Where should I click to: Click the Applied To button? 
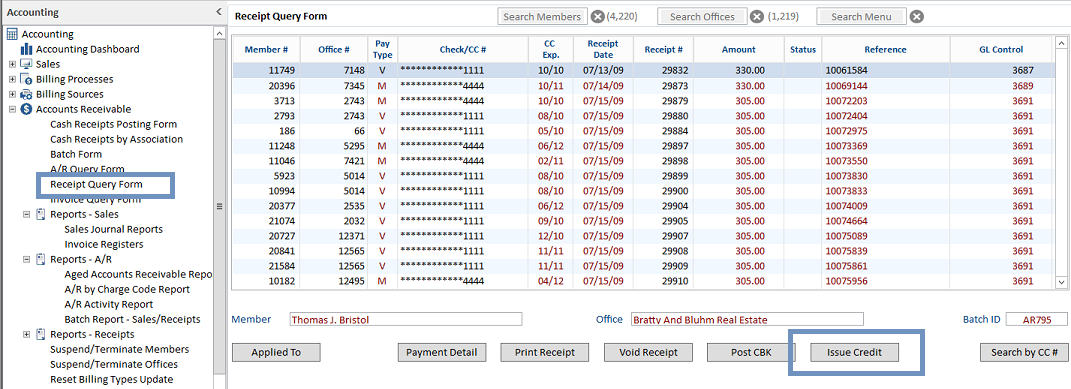tap(276, 353)
